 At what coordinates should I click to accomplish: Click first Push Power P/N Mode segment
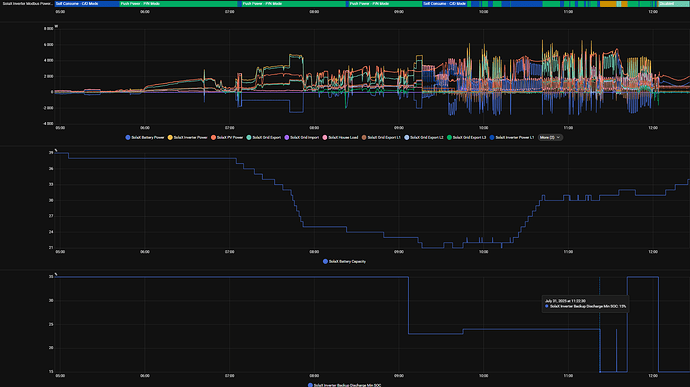pyautogui.click(x=178, y=4)
